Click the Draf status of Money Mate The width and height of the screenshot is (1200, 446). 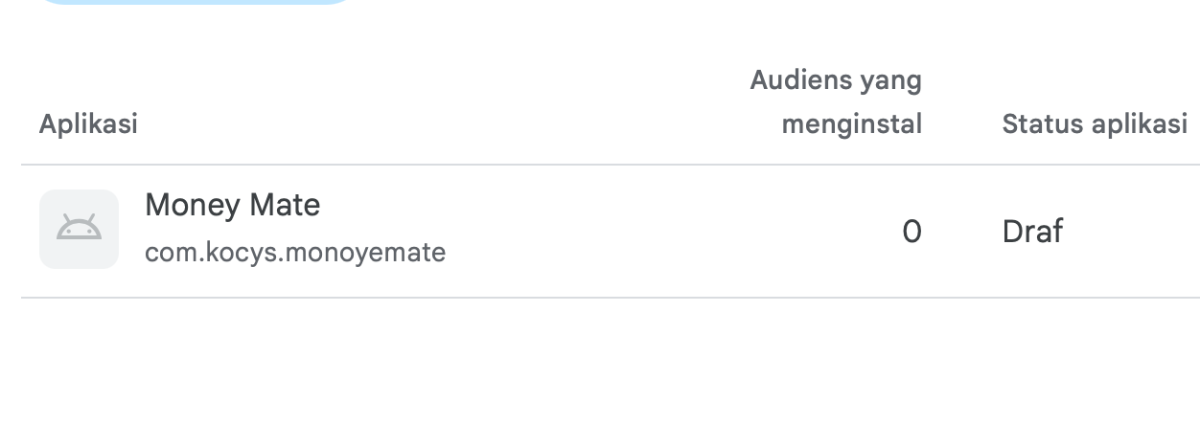[x=1032, y=232]
